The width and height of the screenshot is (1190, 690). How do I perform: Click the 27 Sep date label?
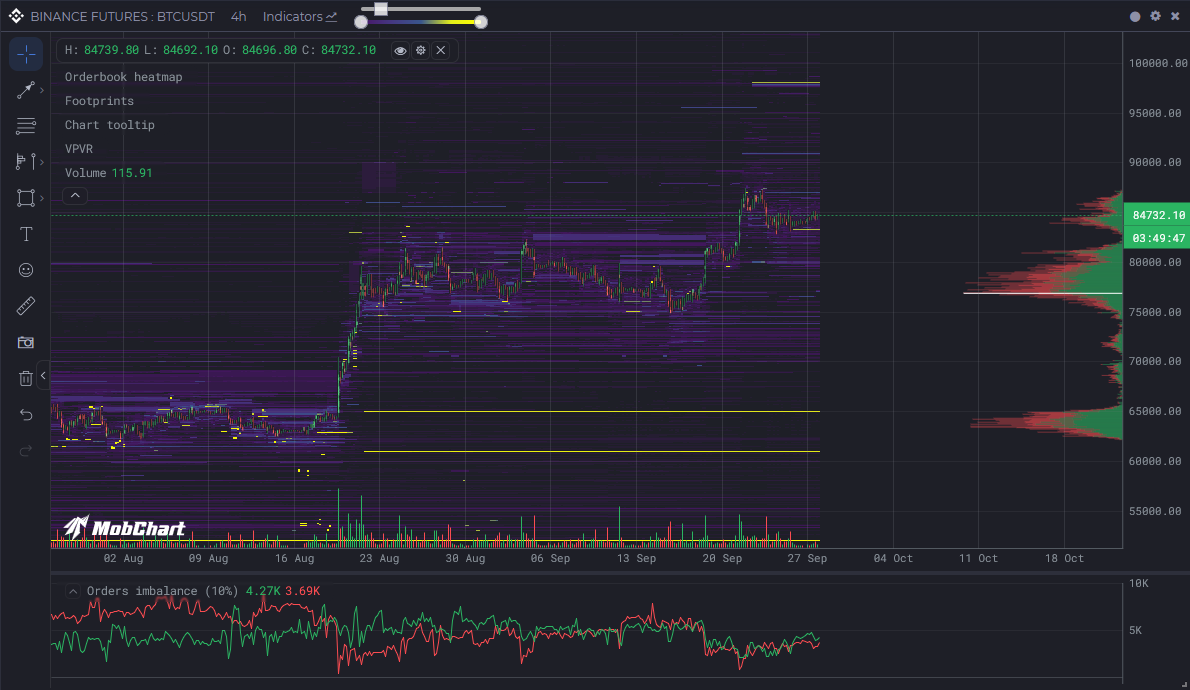807,558
